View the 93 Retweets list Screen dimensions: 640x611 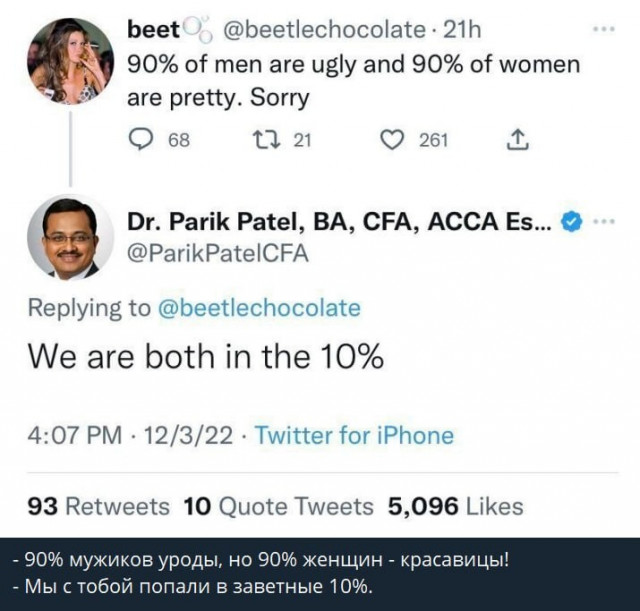click(98, 507)
